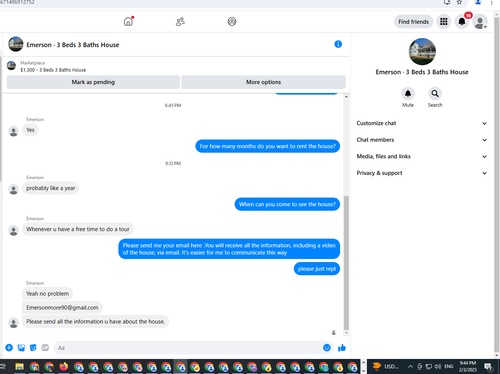Image resolution: width=500 pixels, height=374 pixels.
Task: Click the chat header title Emerson 3 Beds
Action: pyautogui.click(x=73, y=45)
